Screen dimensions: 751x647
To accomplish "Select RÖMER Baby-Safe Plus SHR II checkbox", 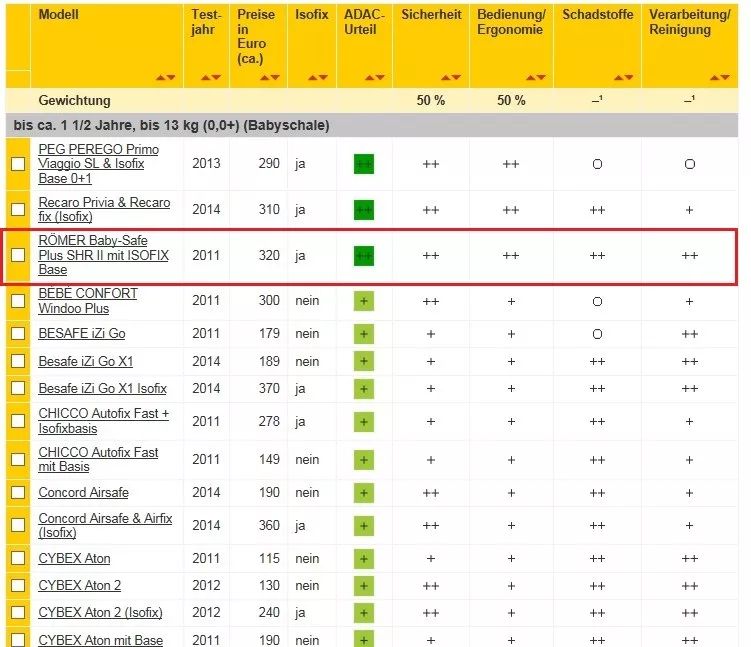I will tap(18, 255).
